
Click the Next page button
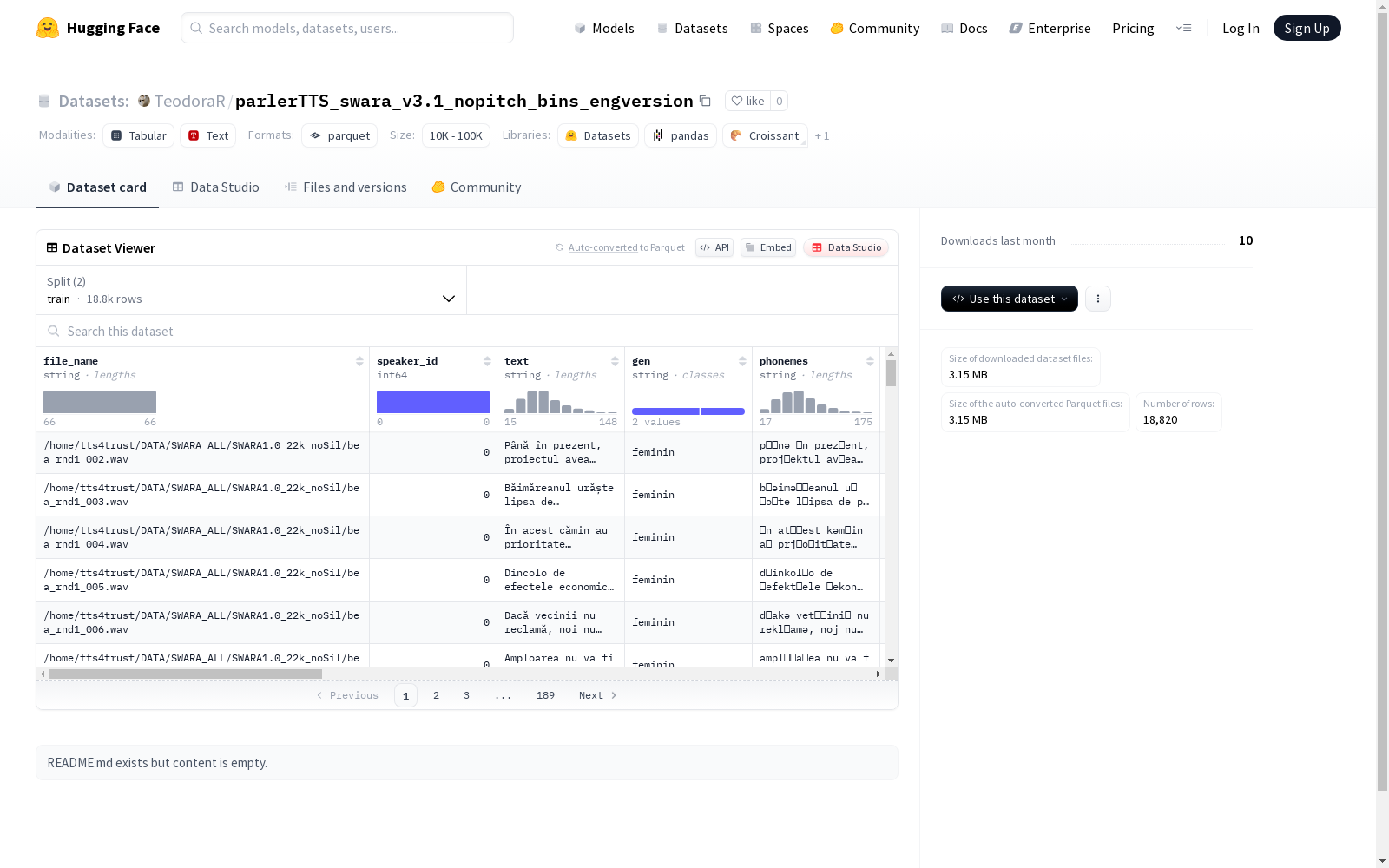point(598,695)
